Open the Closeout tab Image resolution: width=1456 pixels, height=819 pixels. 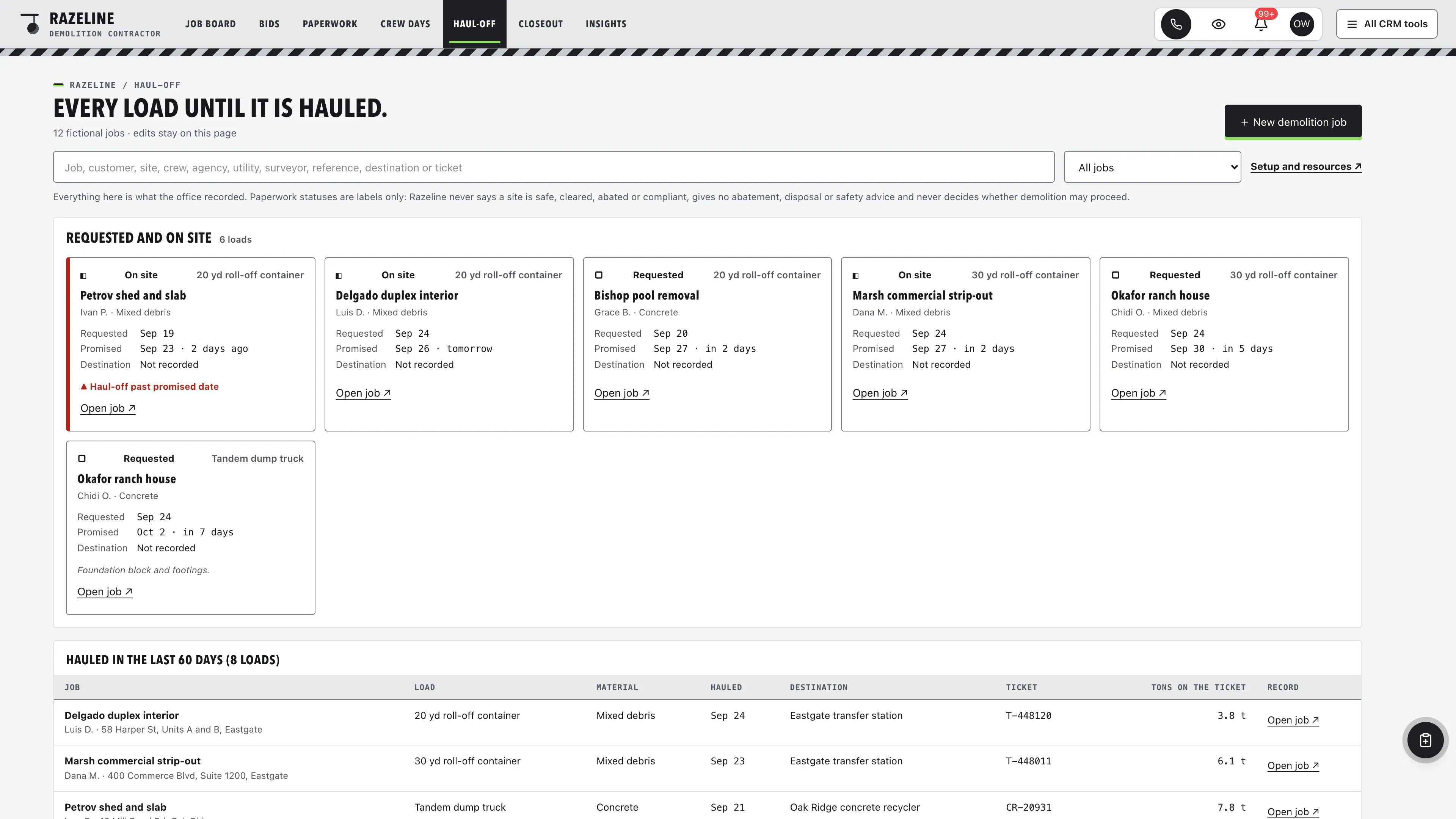[540, 24]
